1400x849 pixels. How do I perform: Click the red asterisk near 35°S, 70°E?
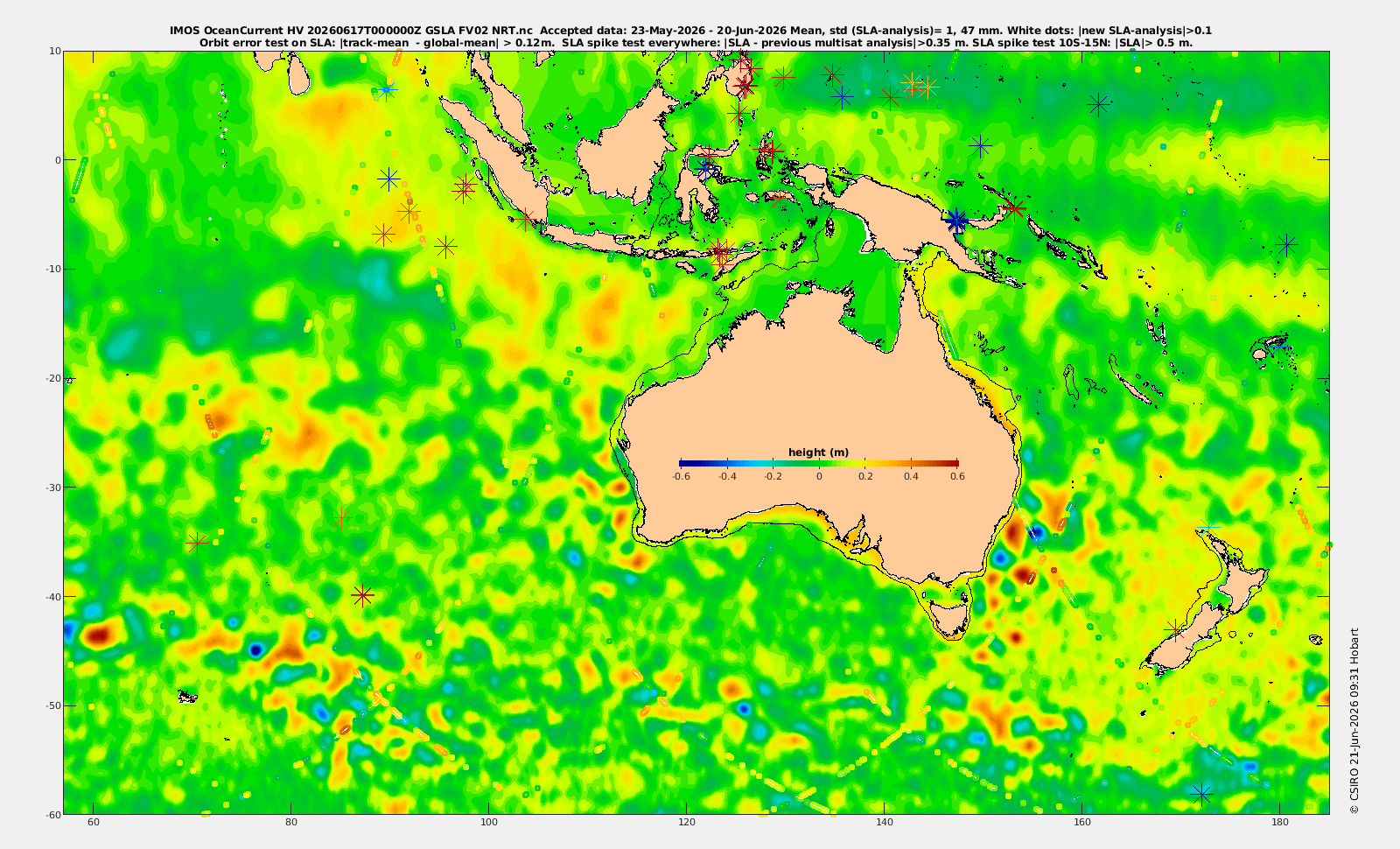click(197, 543)
